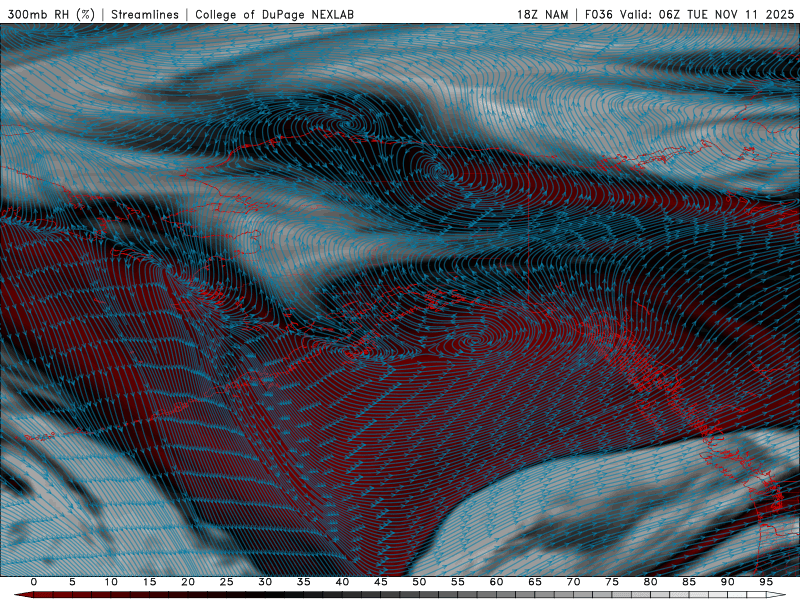800x600 pixels.
Task: Click the colorbar label "15"
Action: (x=149, y=582)
